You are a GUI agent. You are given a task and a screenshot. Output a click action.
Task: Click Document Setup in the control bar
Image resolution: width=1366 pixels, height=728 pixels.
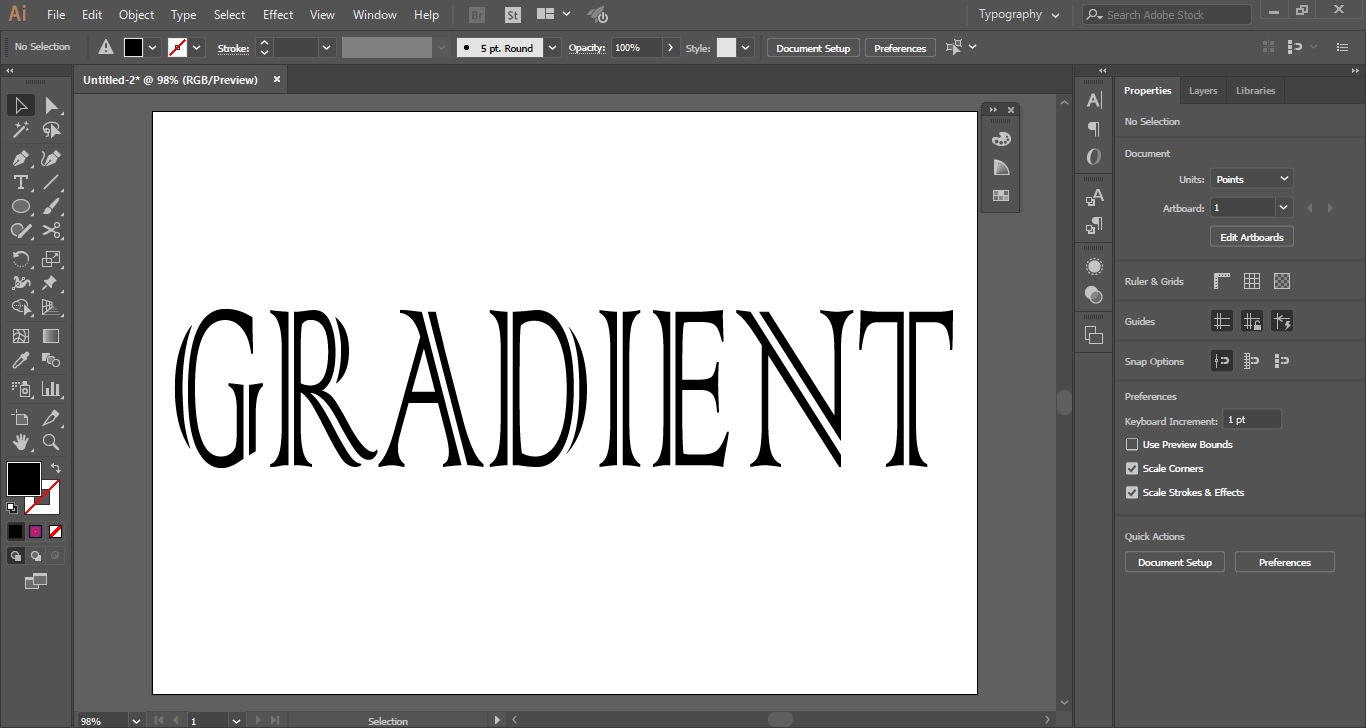click(813, 48)
